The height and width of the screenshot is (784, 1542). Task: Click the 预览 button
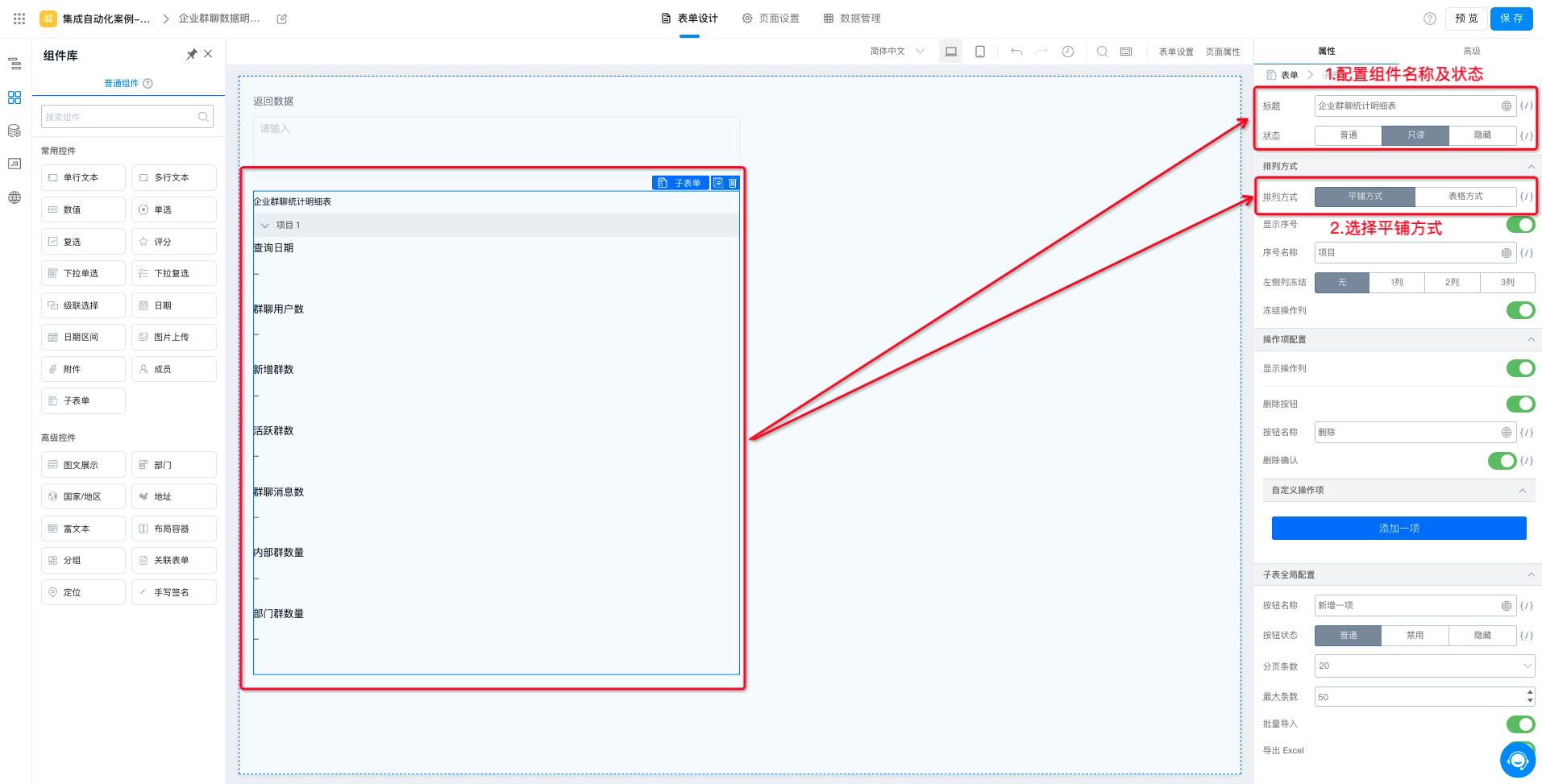coord(1466,19)
